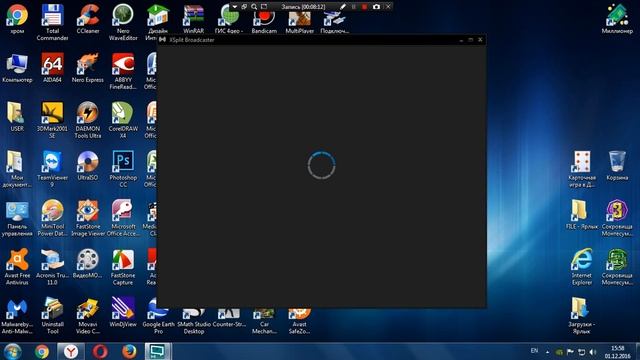This screenshot has height=360, width=640.
Task: Open Yandex browser from the taskbar
Action: point(71,351)
